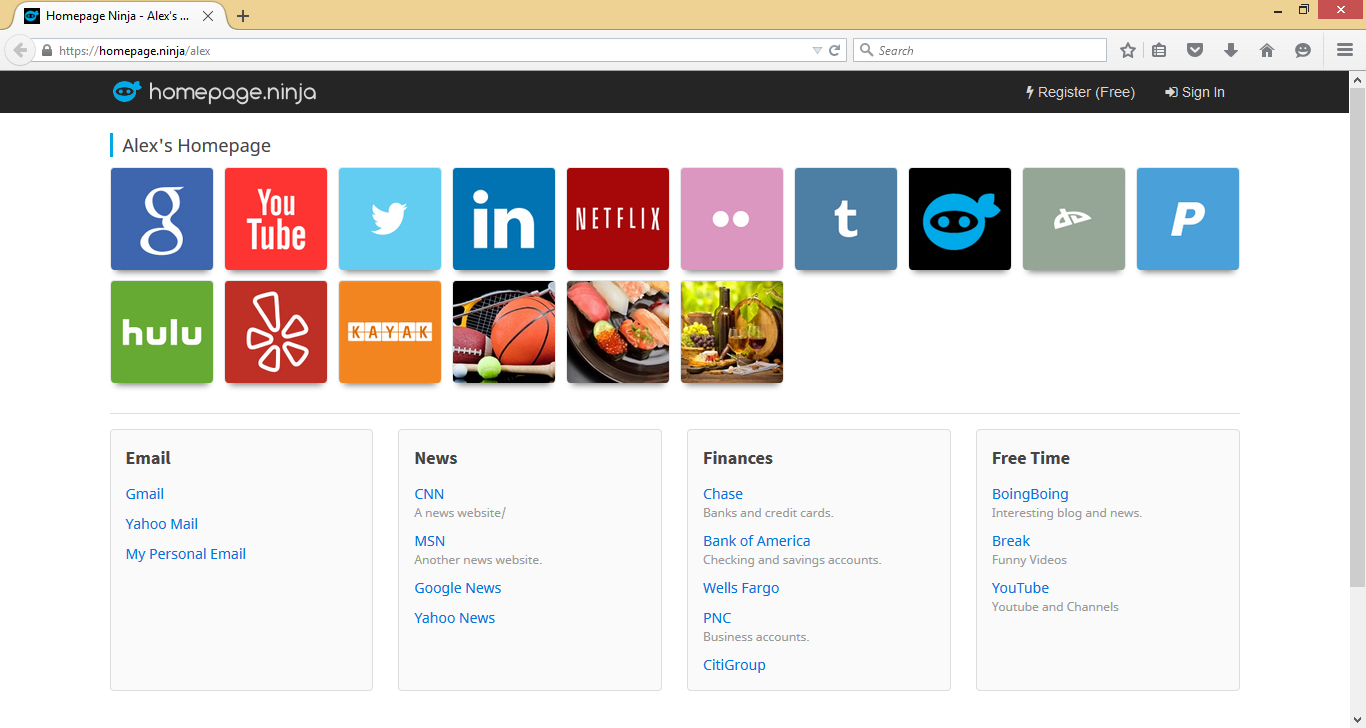Open the PNC link

(x=717, y=618)
